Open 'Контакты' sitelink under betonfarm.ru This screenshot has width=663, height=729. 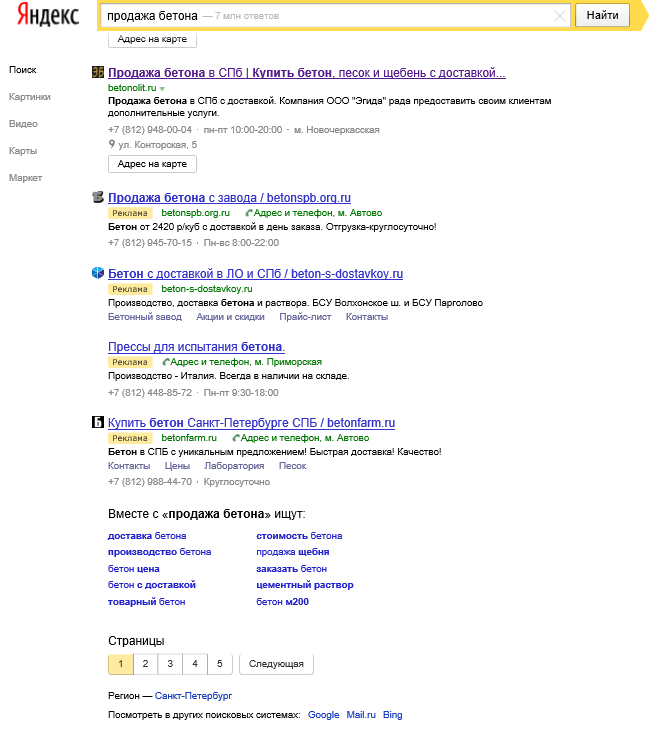[x=129, y=466]
